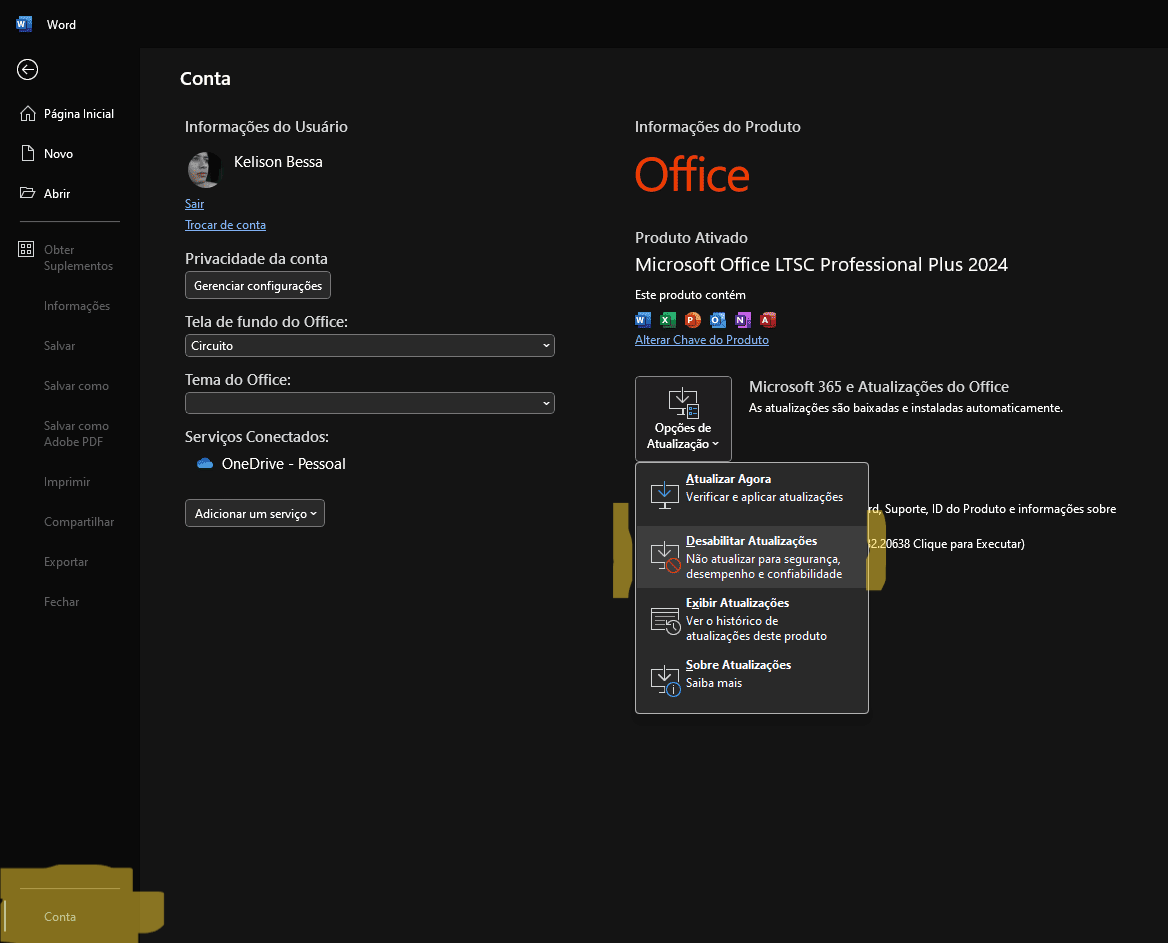Click the Trocar de conta link
The image size is (1168, 943).
point(225,225)
